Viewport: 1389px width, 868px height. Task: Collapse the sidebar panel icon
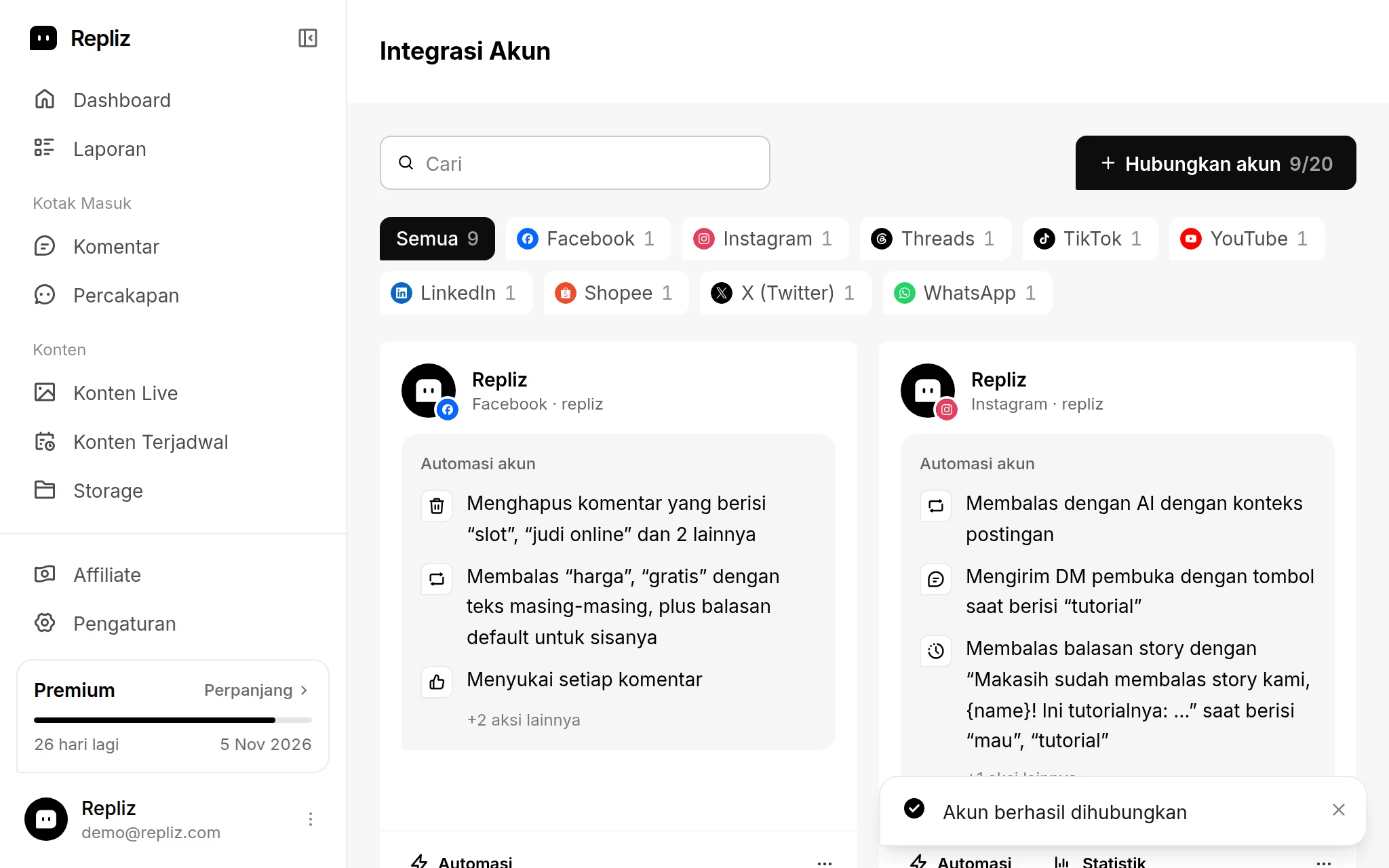[308, 38]
